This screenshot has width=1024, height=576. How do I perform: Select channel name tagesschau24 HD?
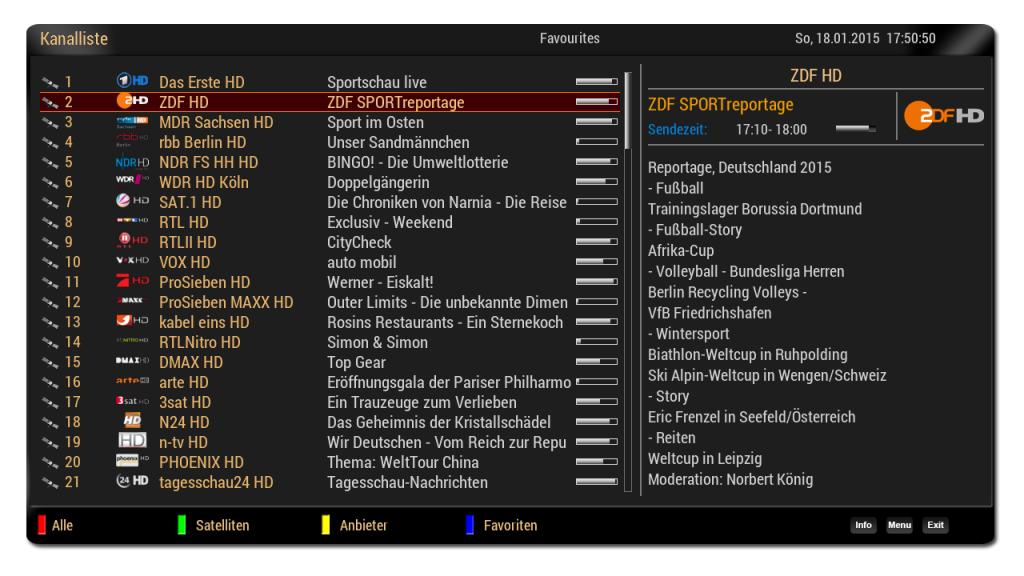(216, 483)
